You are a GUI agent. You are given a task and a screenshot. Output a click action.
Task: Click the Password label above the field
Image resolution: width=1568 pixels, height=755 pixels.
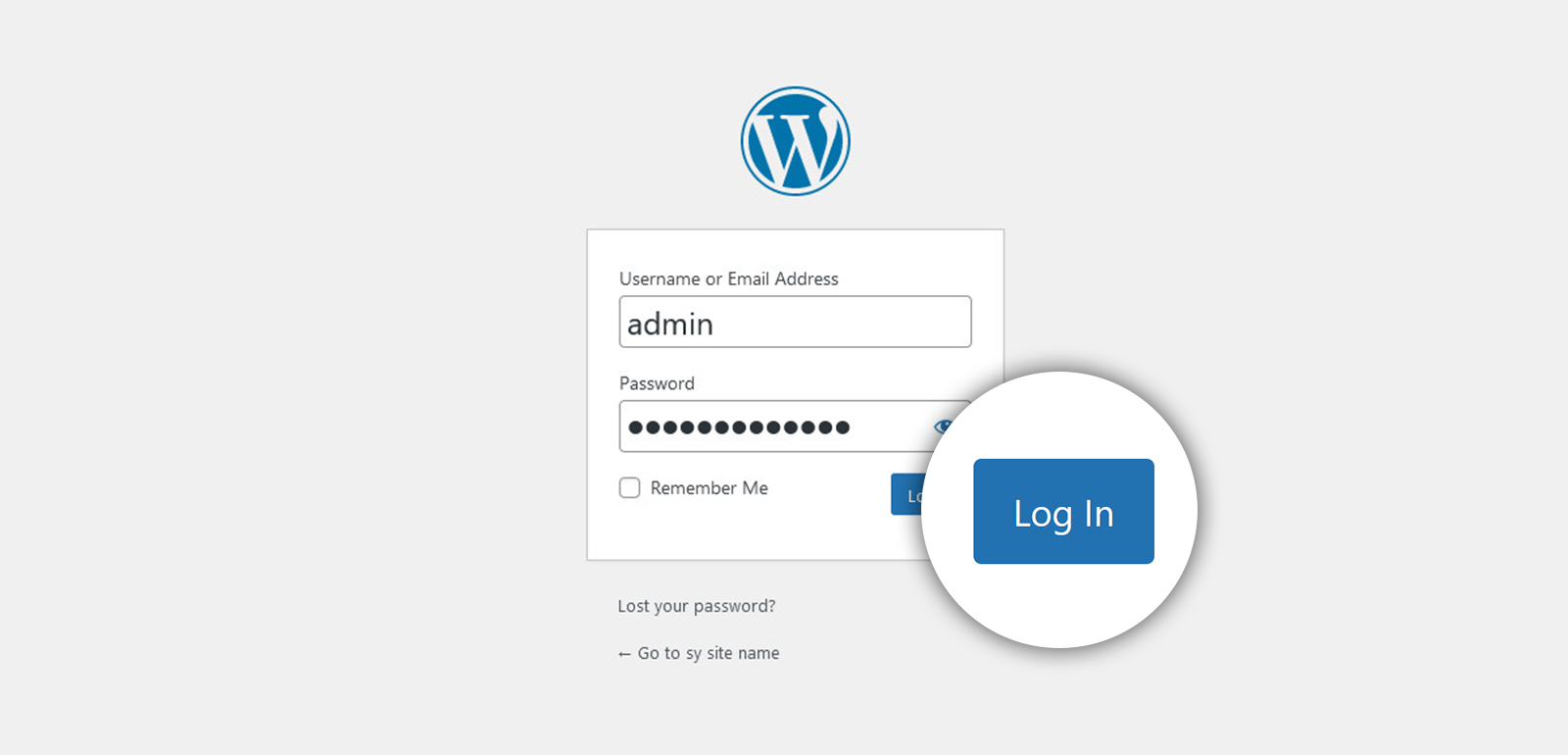tap(657, 383)
